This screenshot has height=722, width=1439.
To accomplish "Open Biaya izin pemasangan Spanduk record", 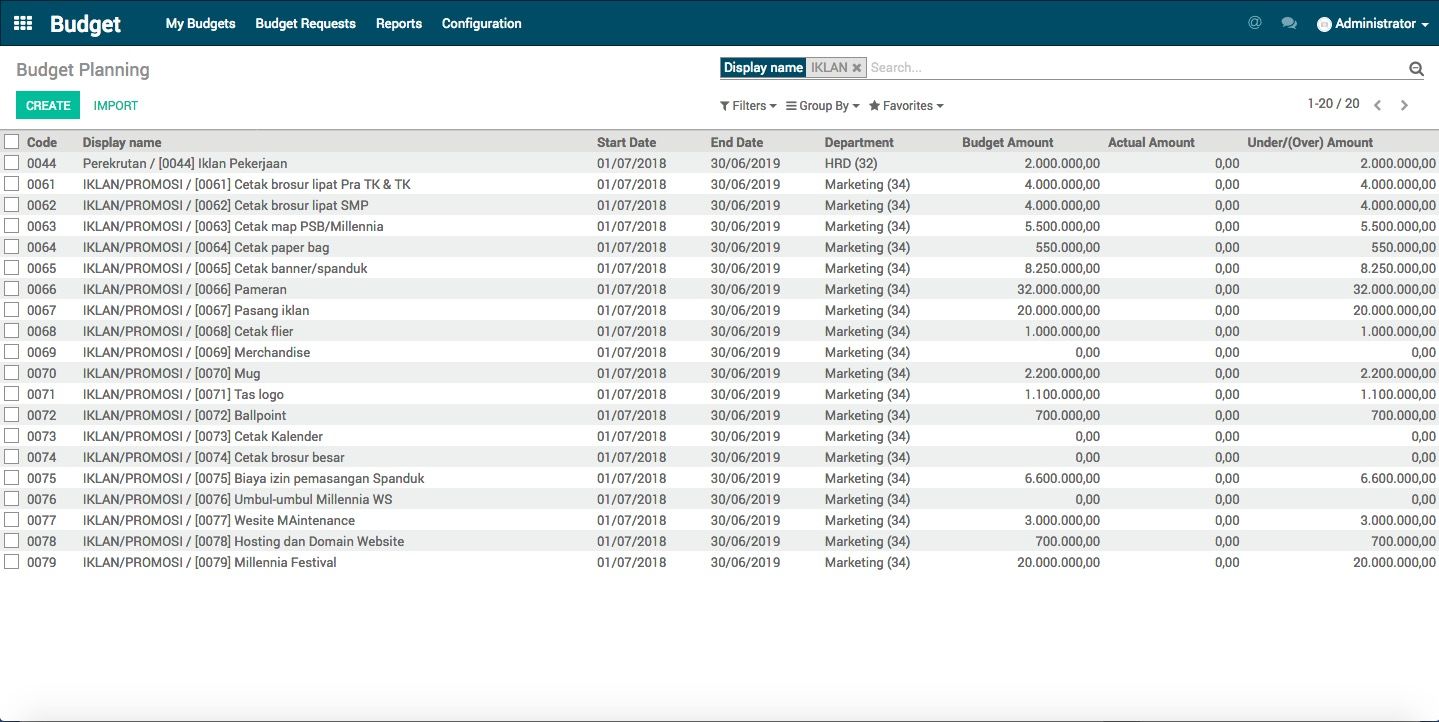I will 254,478.
